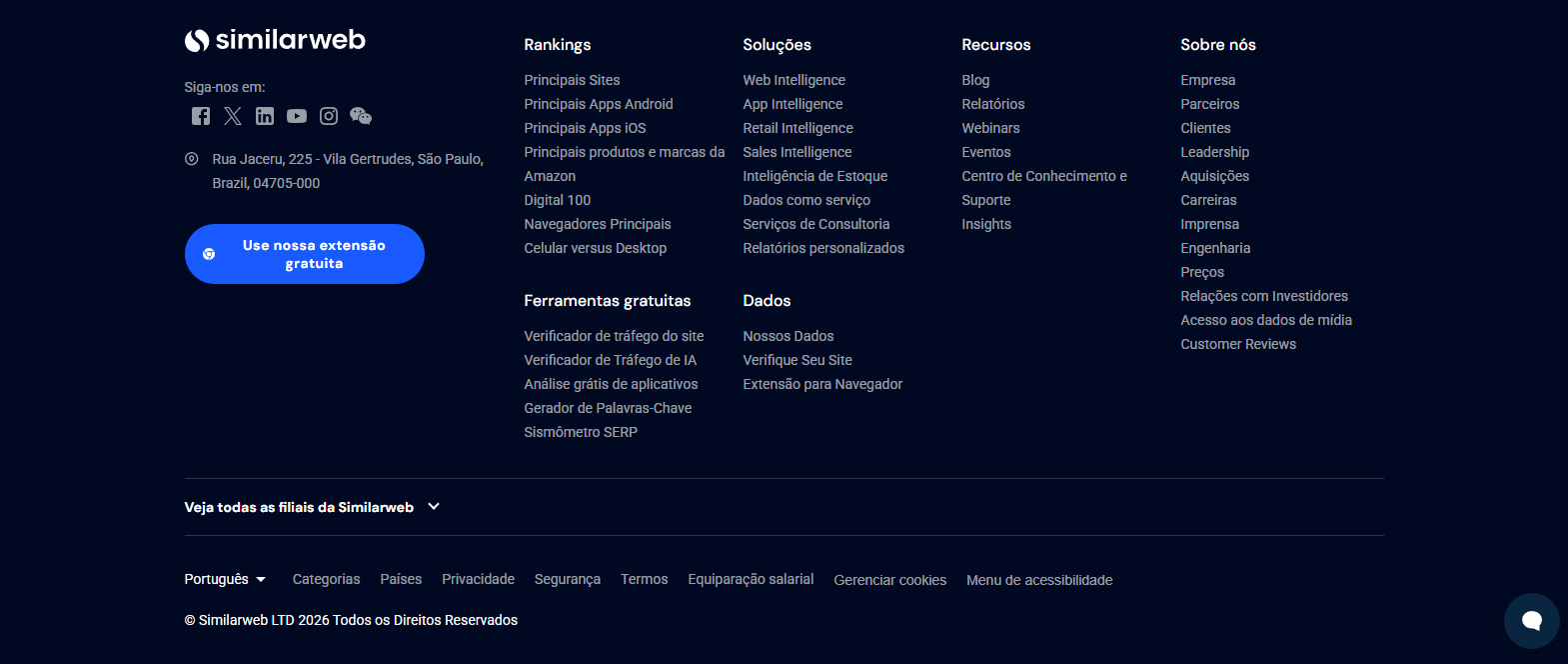Open the WeChat social icon

361,116
